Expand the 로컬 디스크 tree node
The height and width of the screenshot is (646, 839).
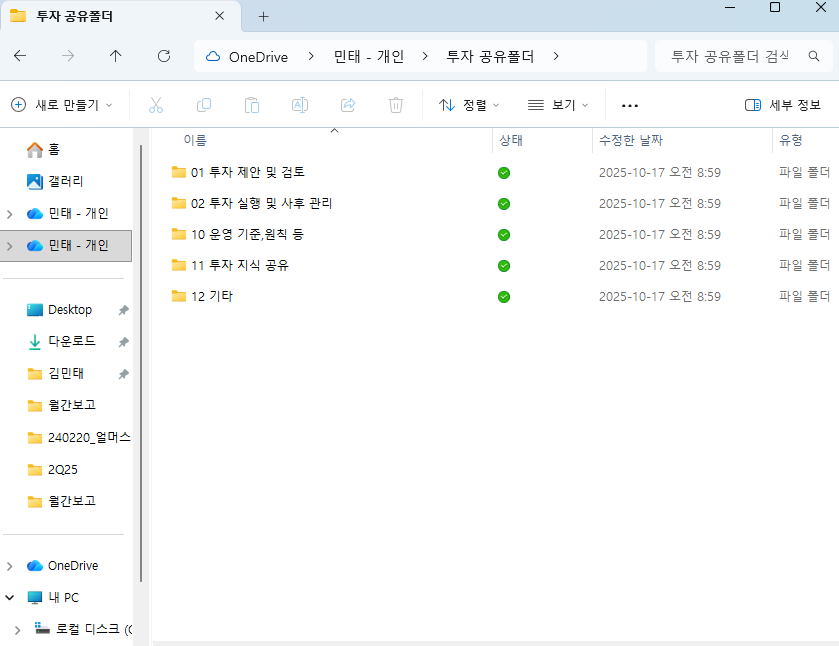tap(18, 630)
